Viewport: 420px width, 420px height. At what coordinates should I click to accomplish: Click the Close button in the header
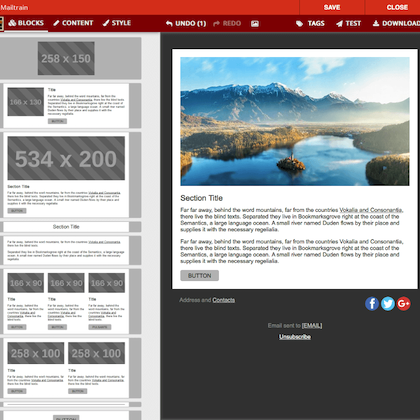click(397, 7)
